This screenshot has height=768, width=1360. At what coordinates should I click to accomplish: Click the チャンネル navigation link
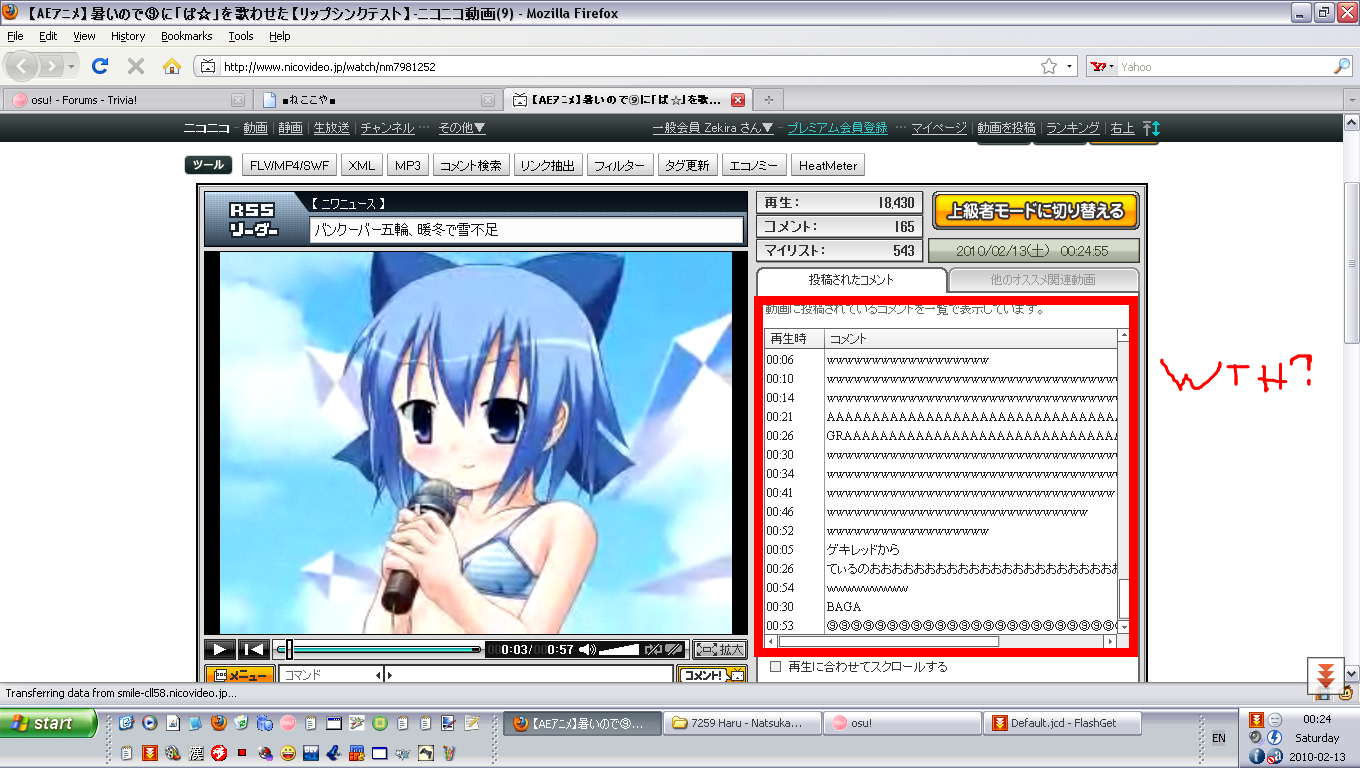point(387,128)
